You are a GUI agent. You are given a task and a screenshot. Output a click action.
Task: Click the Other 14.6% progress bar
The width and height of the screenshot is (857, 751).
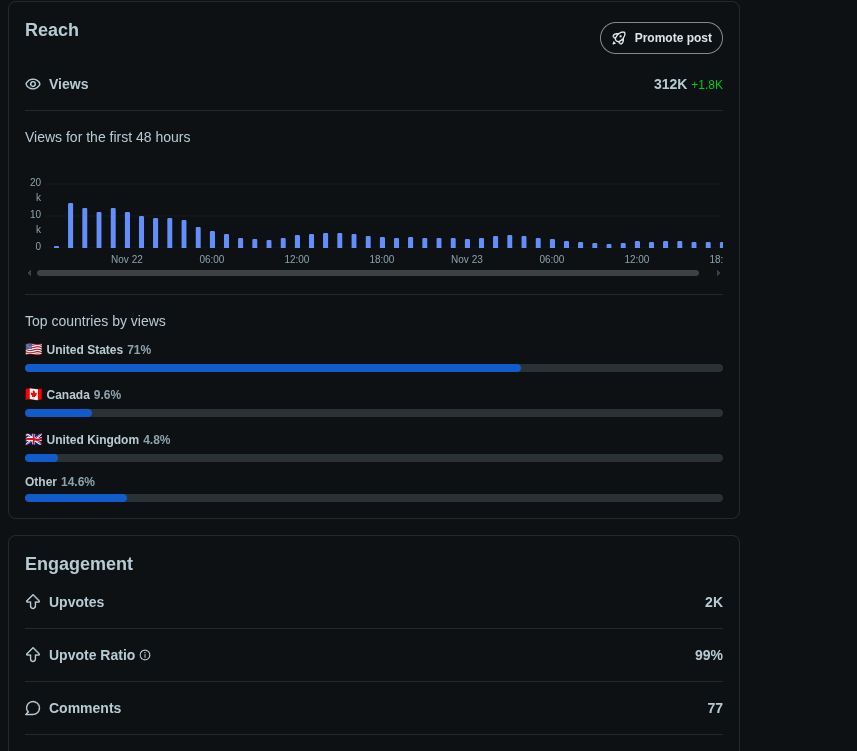point(374,498)
